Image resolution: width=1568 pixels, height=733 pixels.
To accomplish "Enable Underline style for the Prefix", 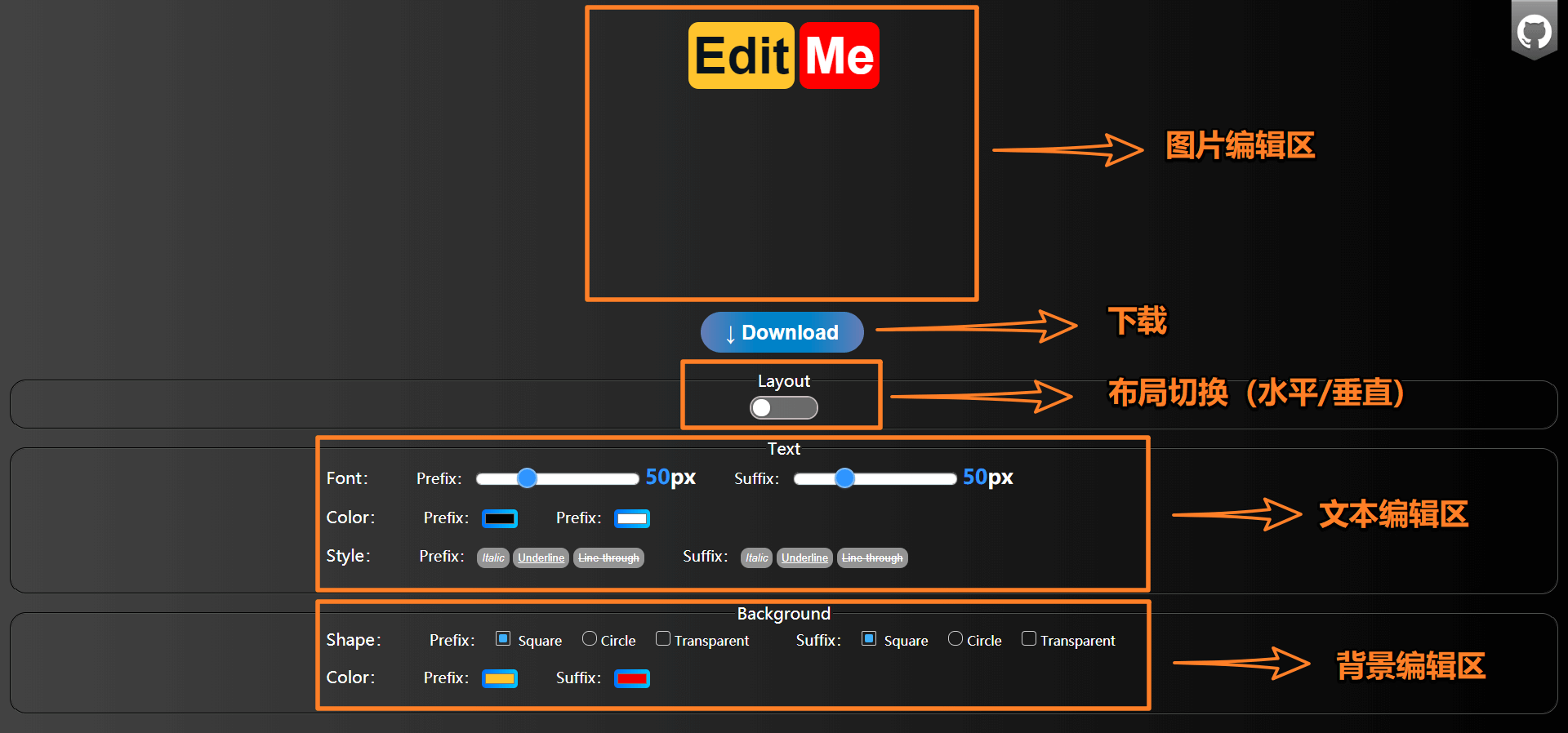I will coord(541,558).
